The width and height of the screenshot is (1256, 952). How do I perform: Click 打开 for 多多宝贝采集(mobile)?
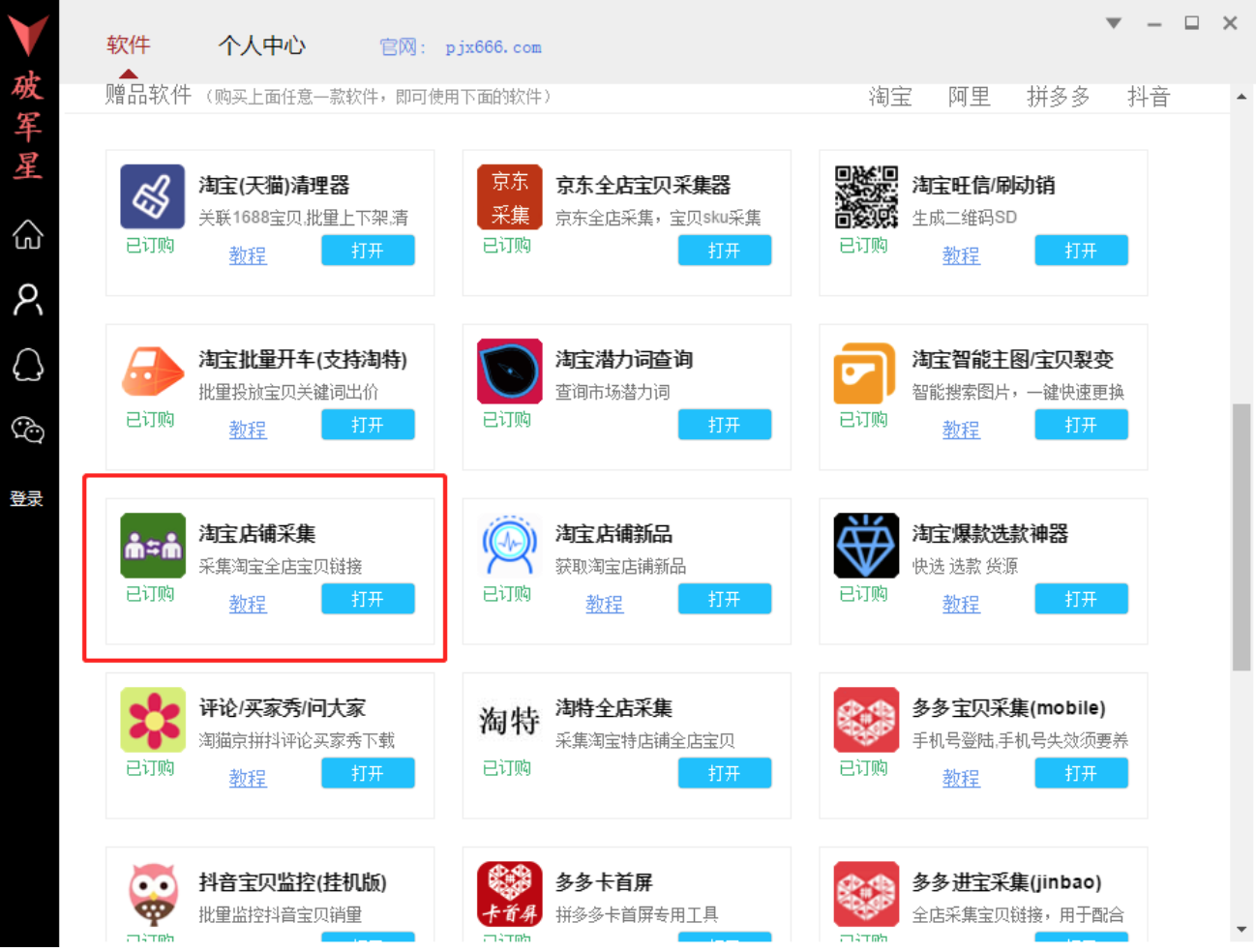tap(1081, 773)
